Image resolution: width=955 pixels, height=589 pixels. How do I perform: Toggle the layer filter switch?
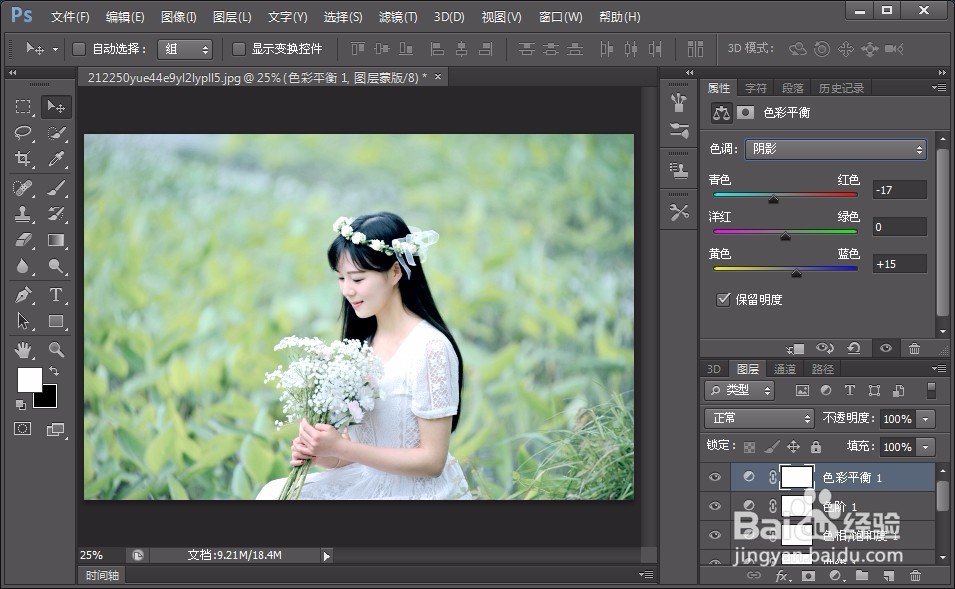click(x=931, y=390)
